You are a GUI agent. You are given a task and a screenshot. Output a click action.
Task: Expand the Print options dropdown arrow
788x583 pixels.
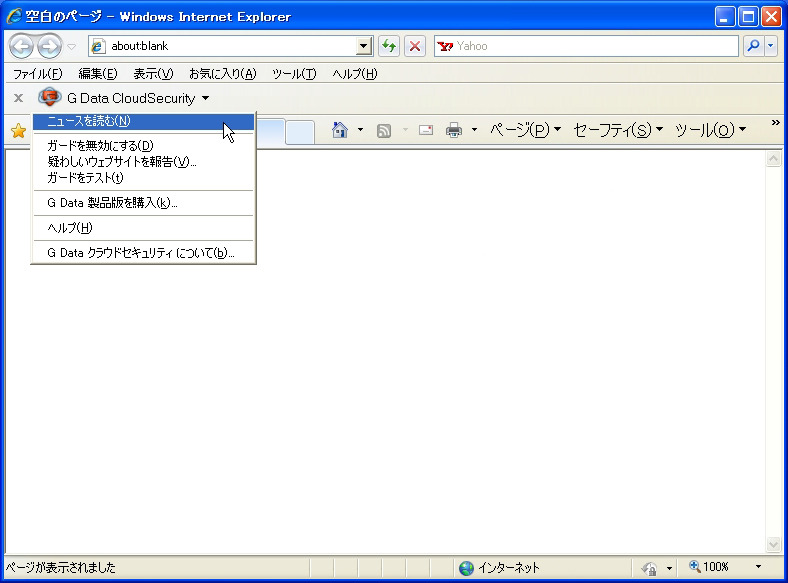pyautogui.click(x=474, y=130)
